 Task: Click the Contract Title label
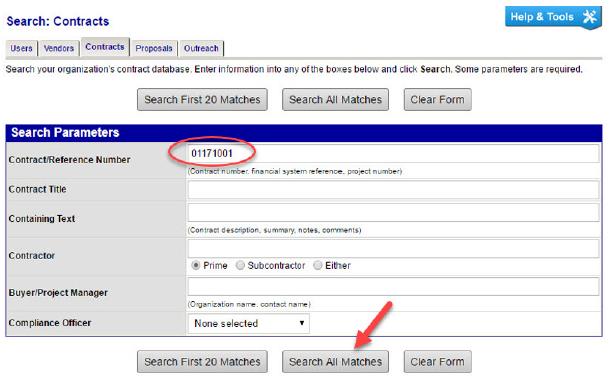[37, 189]
